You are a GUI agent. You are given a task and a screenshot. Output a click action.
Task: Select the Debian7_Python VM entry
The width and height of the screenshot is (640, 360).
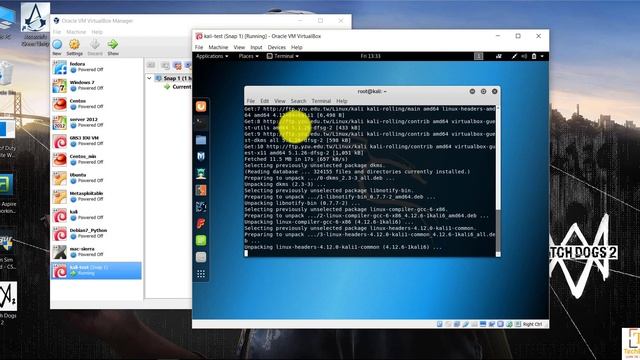96,233
